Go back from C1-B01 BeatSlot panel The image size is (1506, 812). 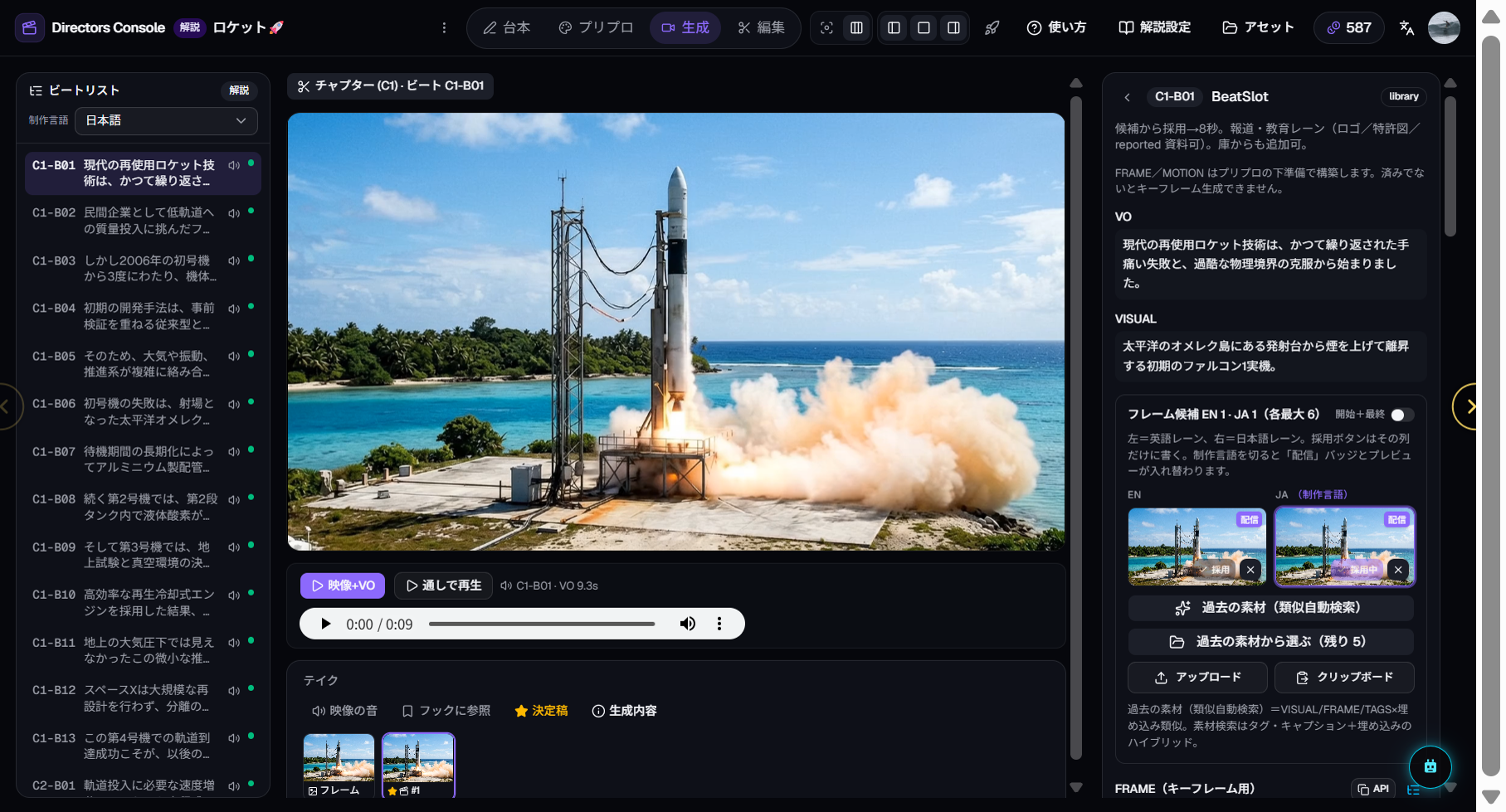click(1127, 97)
